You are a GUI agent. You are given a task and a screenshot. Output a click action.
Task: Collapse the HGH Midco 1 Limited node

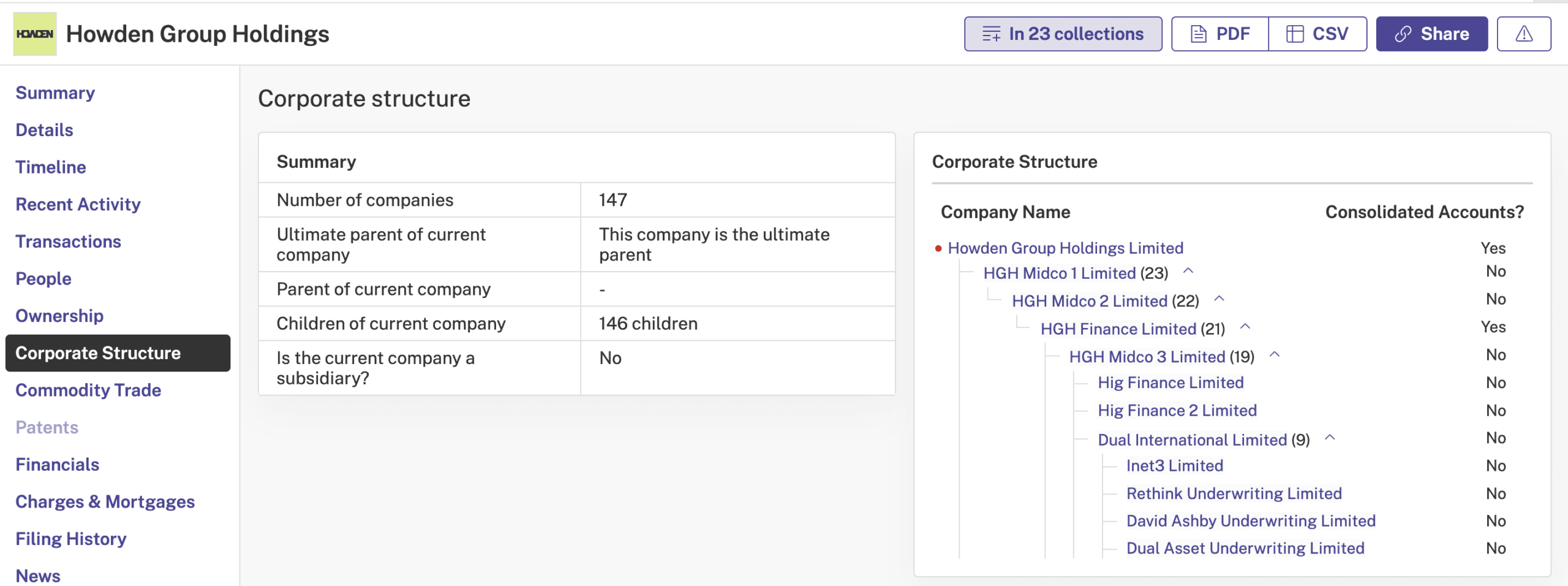click(1188, 272)
